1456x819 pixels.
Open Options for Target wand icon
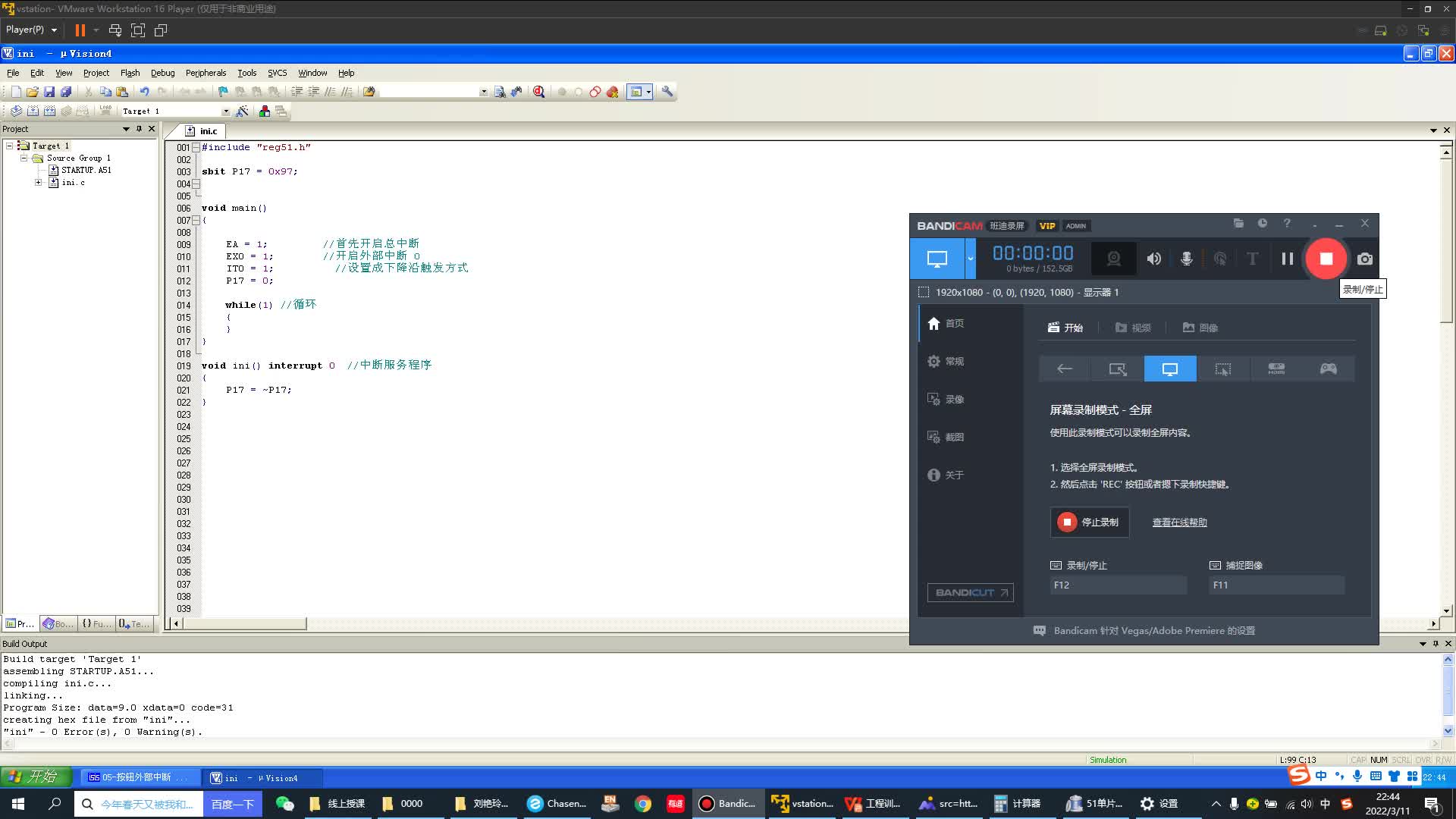tap(242, 111)
